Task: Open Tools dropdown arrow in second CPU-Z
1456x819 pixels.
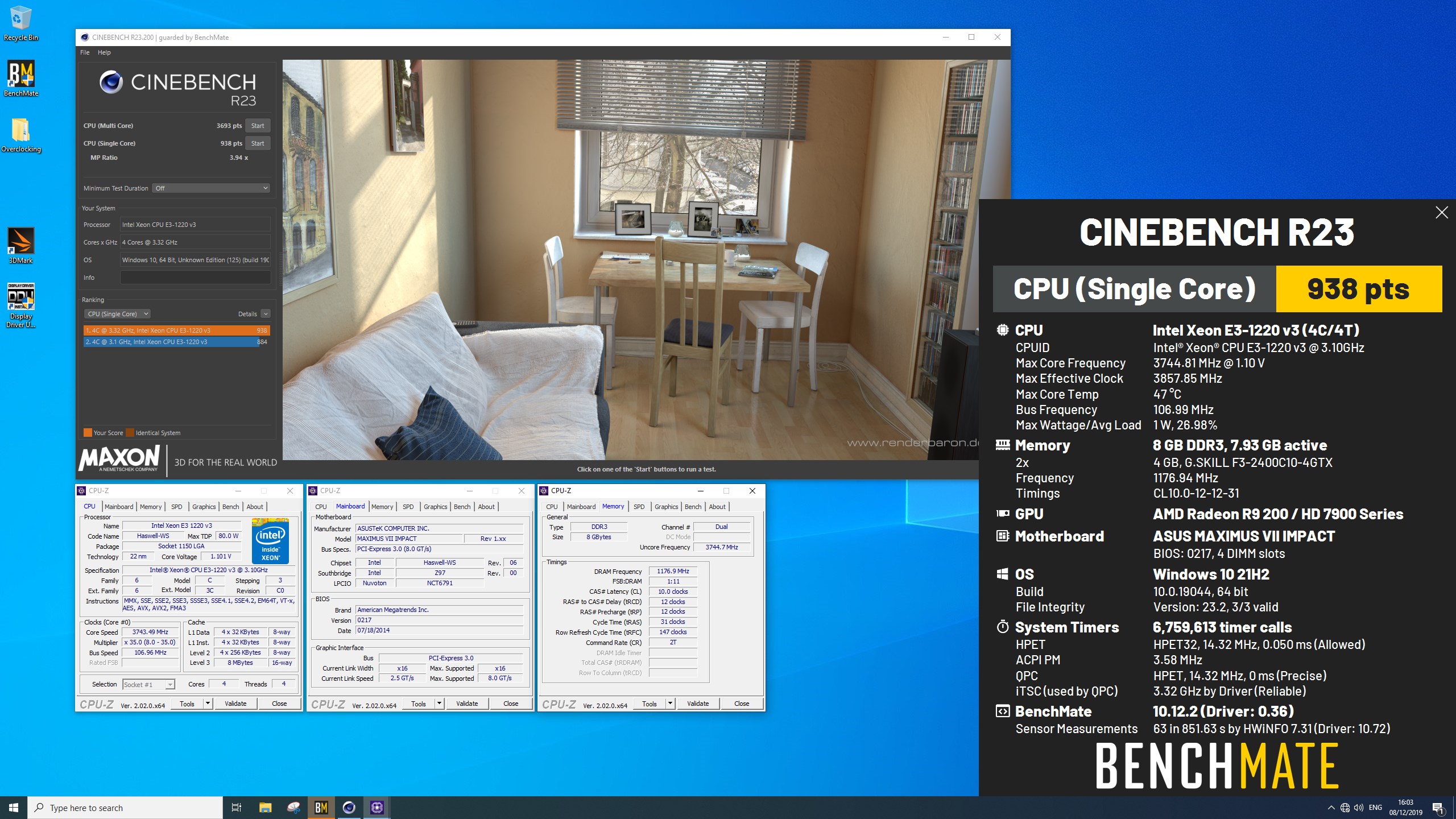Action: [x=439, y=704]
